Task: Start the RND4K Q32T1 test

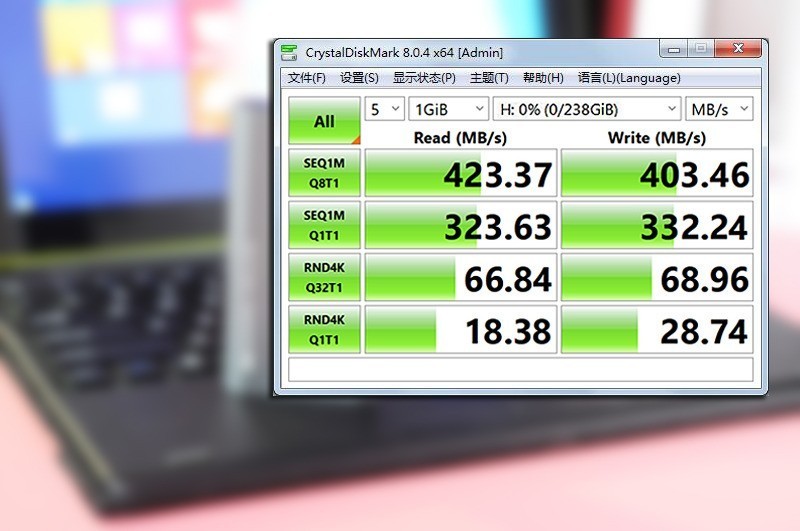Action: click(324, 277)
